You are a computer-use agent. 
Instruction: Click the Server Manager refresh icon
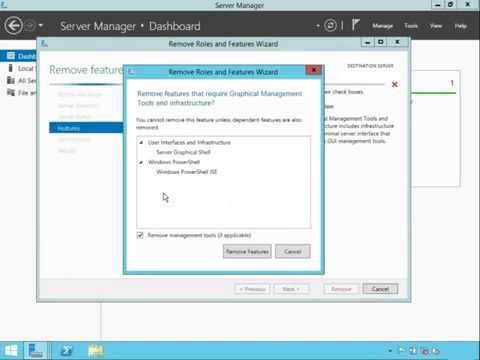point(330,25)
